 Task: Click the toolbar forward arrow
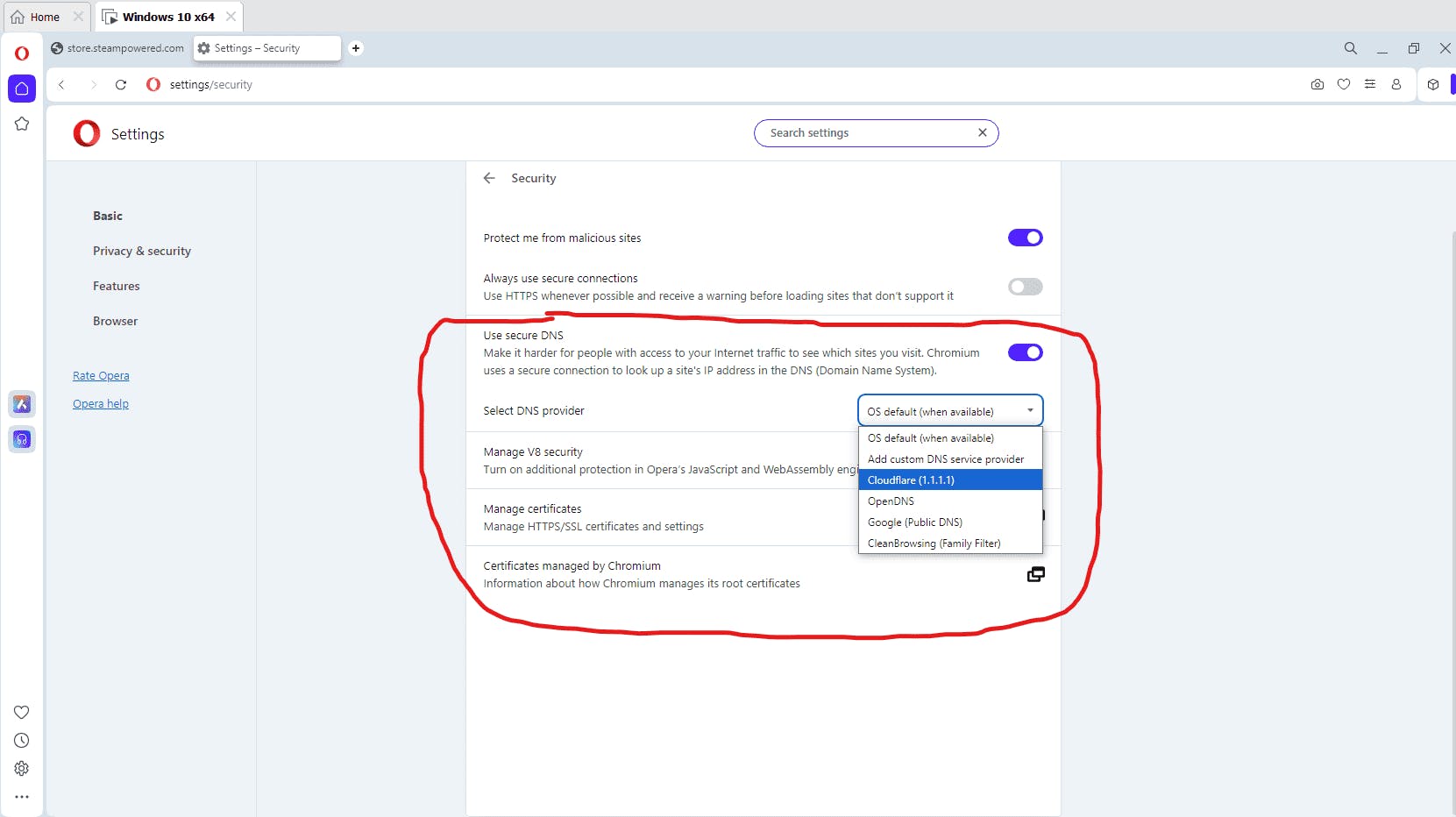click(x=93, y=85)
